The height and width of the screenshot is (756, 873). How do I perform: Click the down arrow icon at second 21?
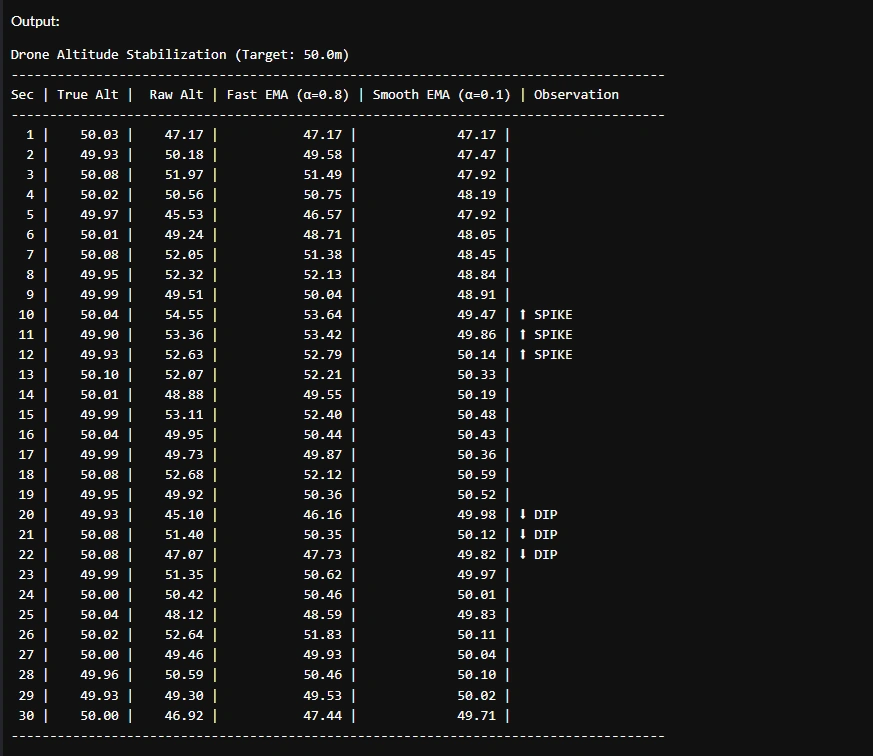[522, 534]
